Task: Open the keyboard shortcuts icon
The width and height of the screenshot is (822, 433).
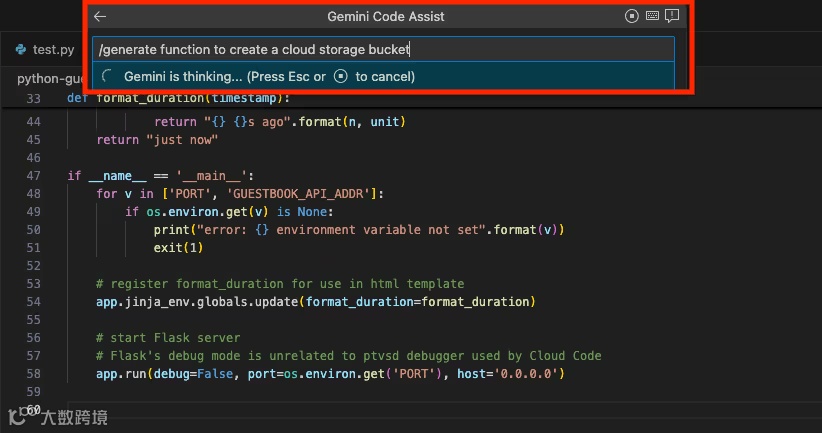Action: coord(652,16)
